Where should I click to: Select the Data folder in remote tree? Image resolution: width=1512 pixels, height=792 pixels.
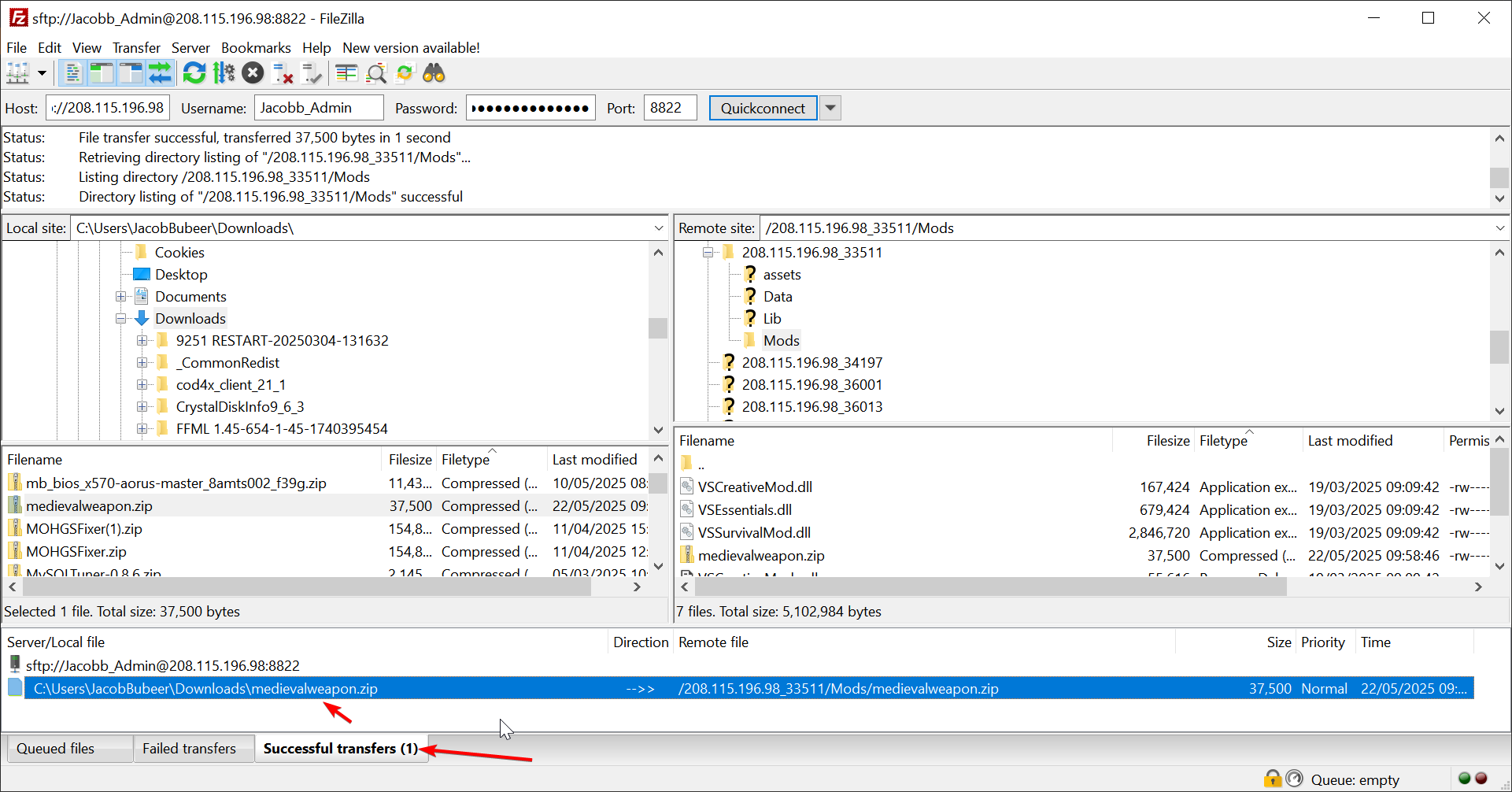(x=778, y=297)
